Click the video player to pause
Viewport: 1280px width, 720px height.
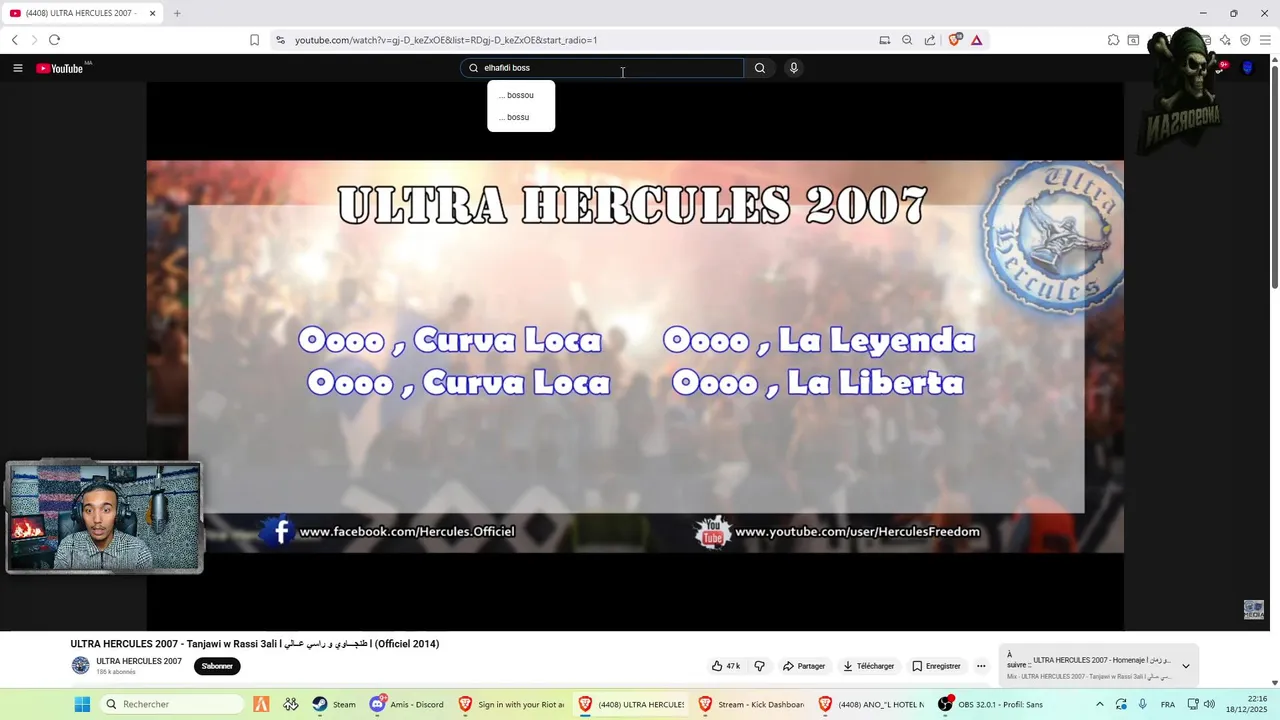[635, 356]
